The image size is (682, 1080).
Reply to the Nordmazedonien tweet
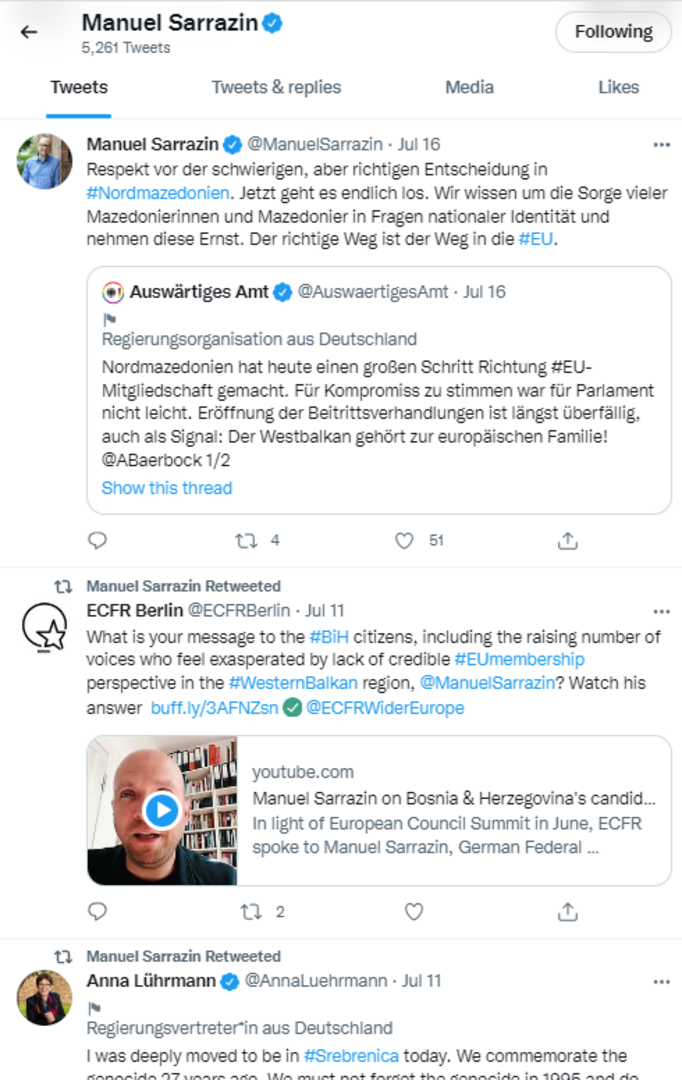click(x=97, y=541)
